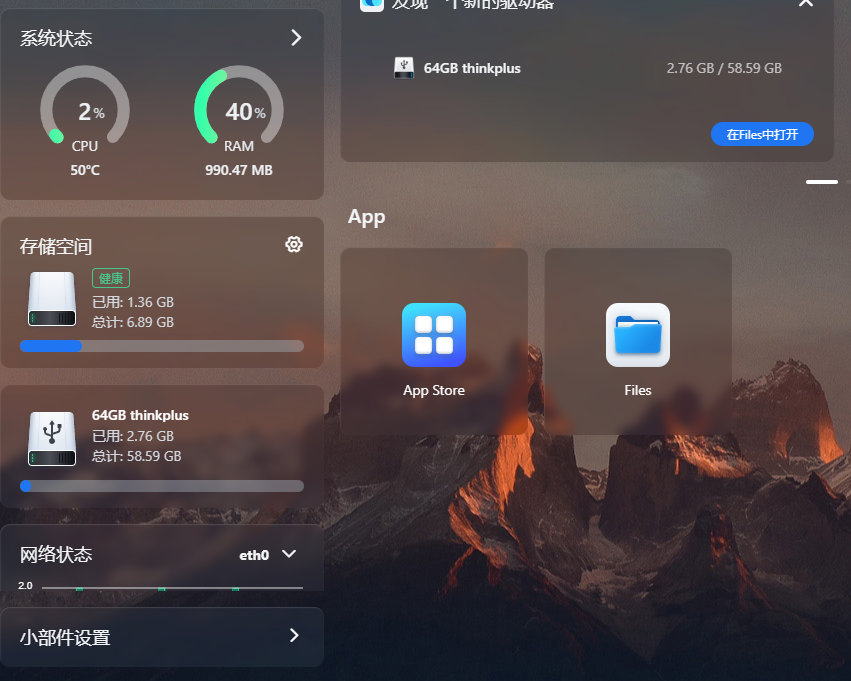851x681 pixels.
Task: Expand the 系统状态 details arrow
Action: 296,37
